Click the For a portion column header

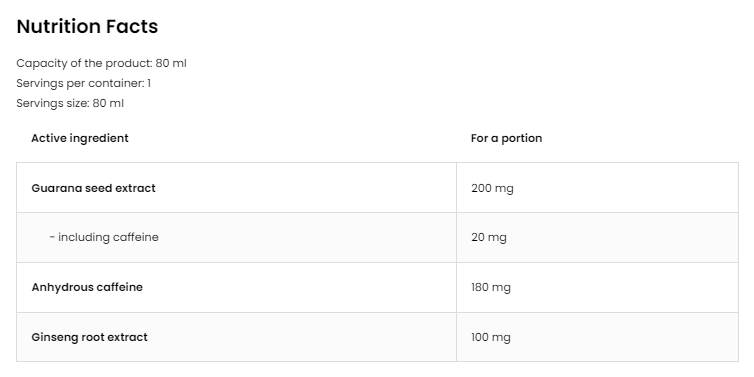[506, 138]
